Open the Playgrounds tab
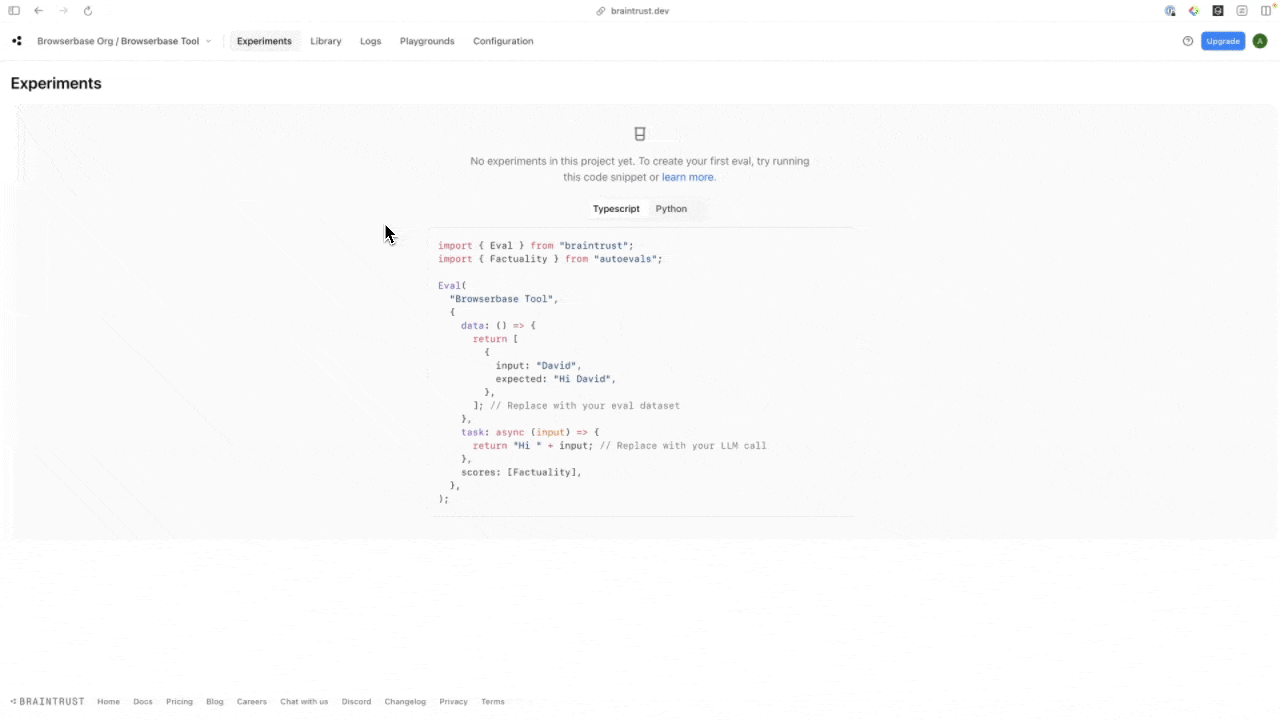Viewport: 1280px width, 720px height. (x=427, y=41)
